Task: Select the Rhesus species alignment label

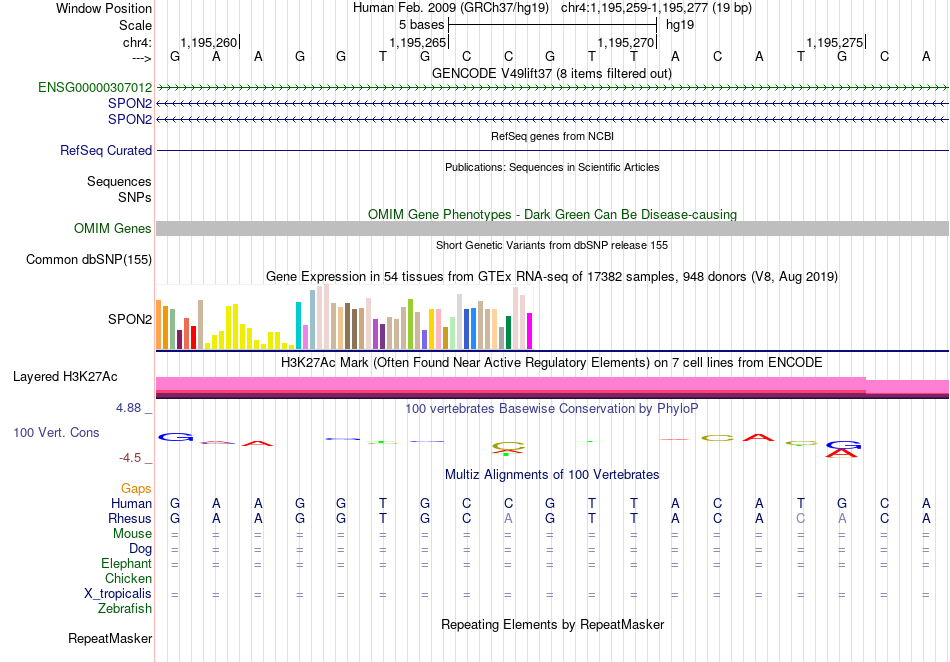Action: click(130, 518)
